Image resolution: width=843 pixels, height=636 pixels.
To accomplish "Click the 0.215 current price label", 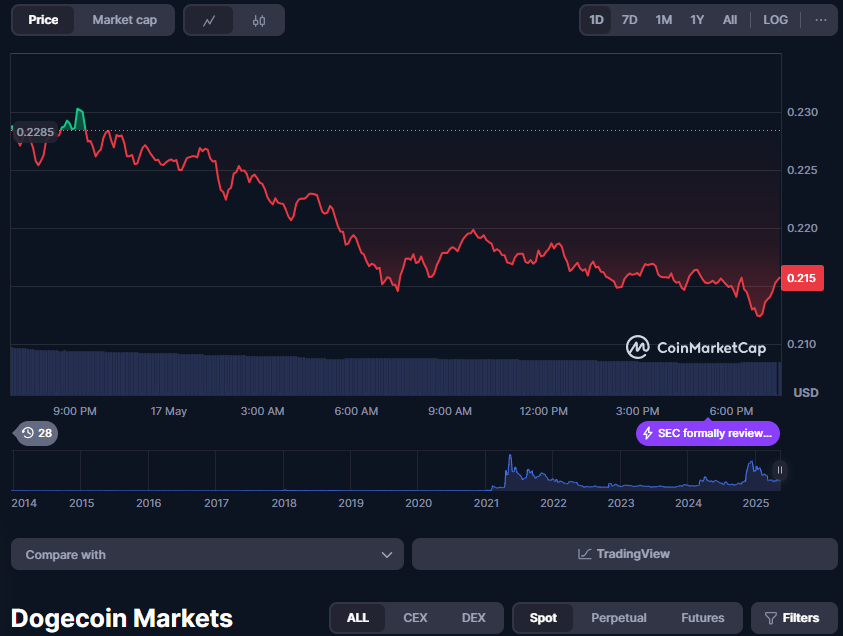I will pos(803,278).
